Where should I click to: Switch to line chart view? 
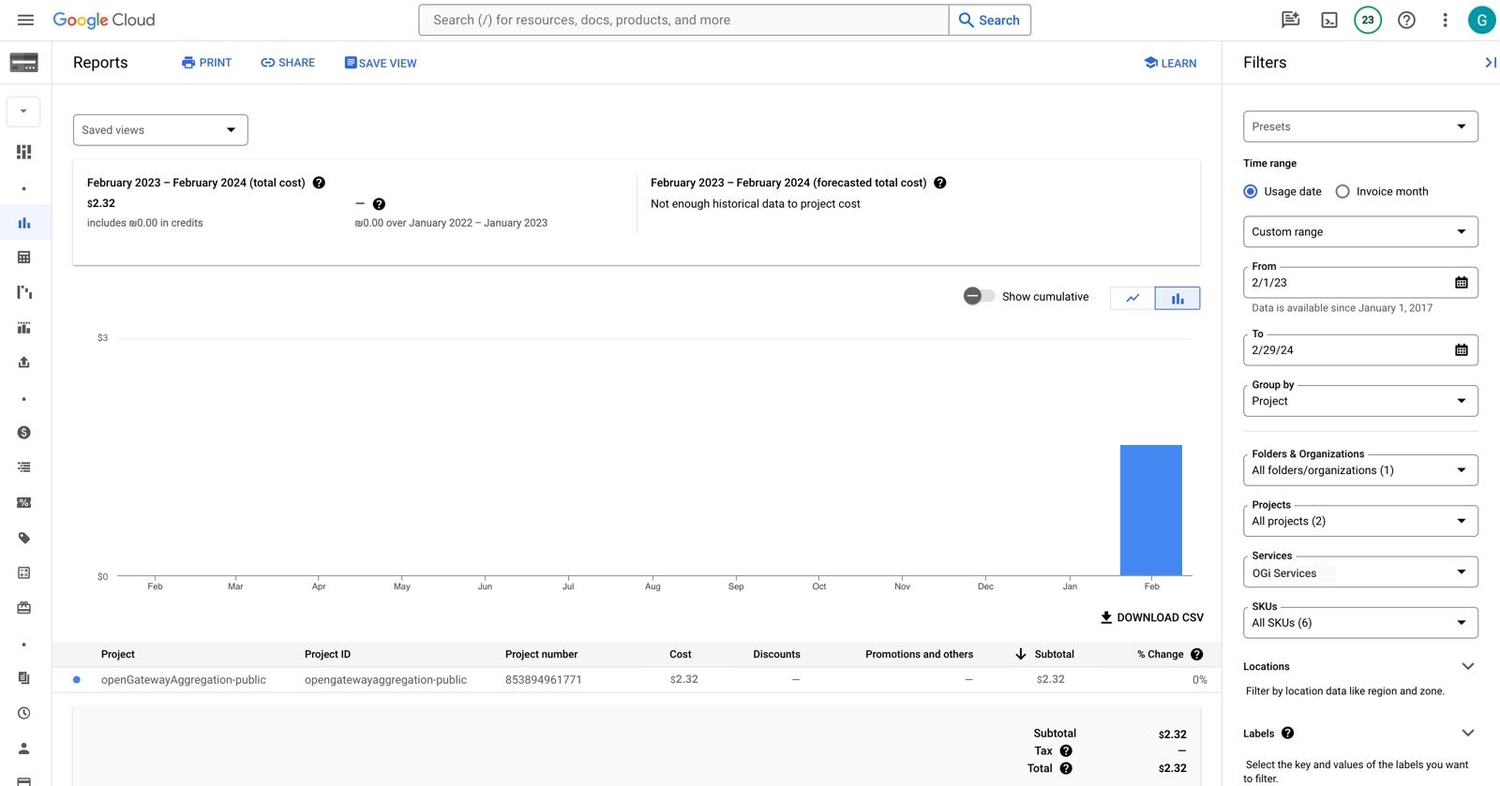click(1133, 298)
